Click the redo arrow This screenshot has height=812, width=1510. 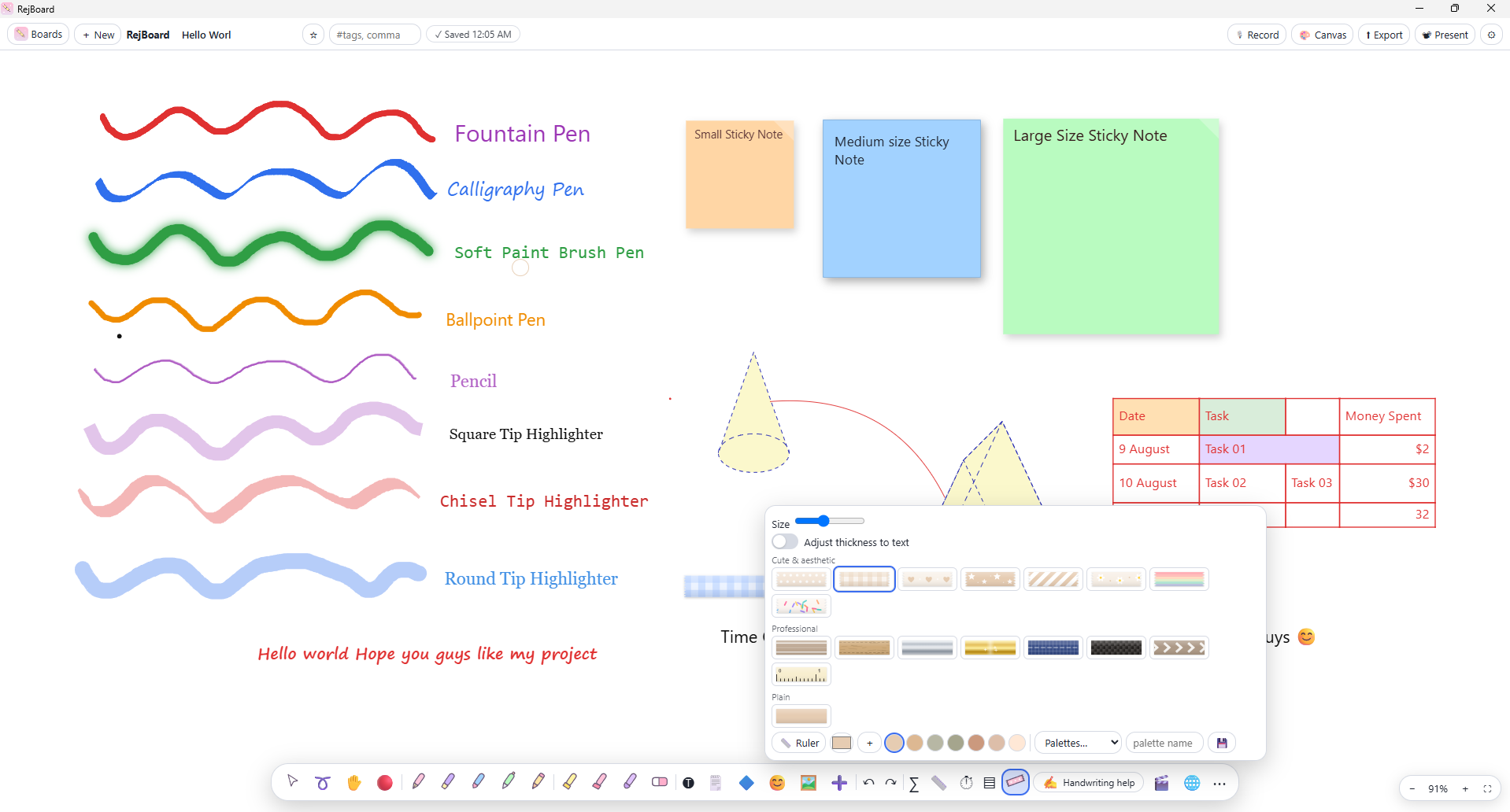pos(890,782)
